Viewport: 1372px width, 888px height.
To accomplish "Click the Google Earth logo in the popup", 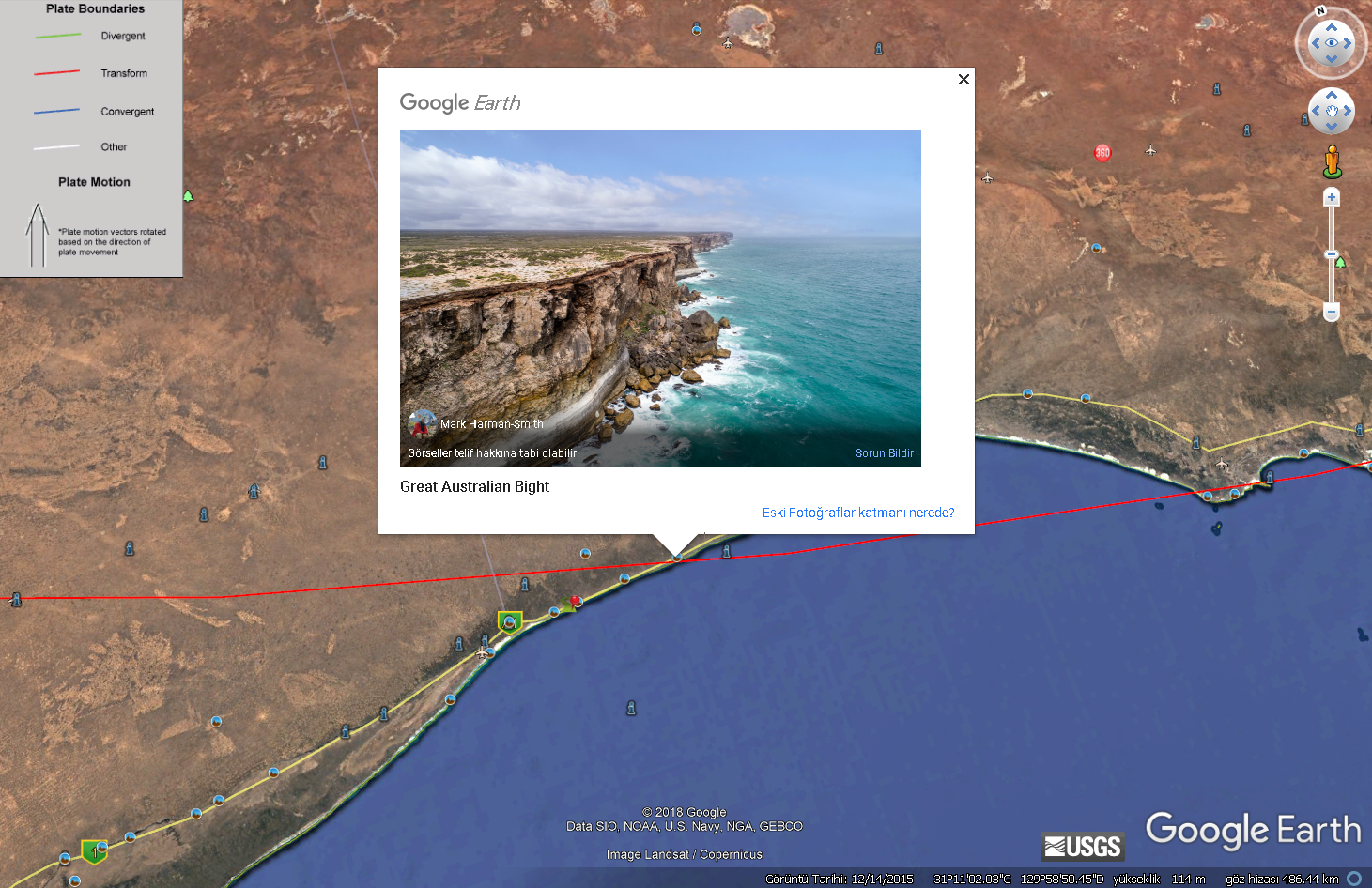I will 460,102.
